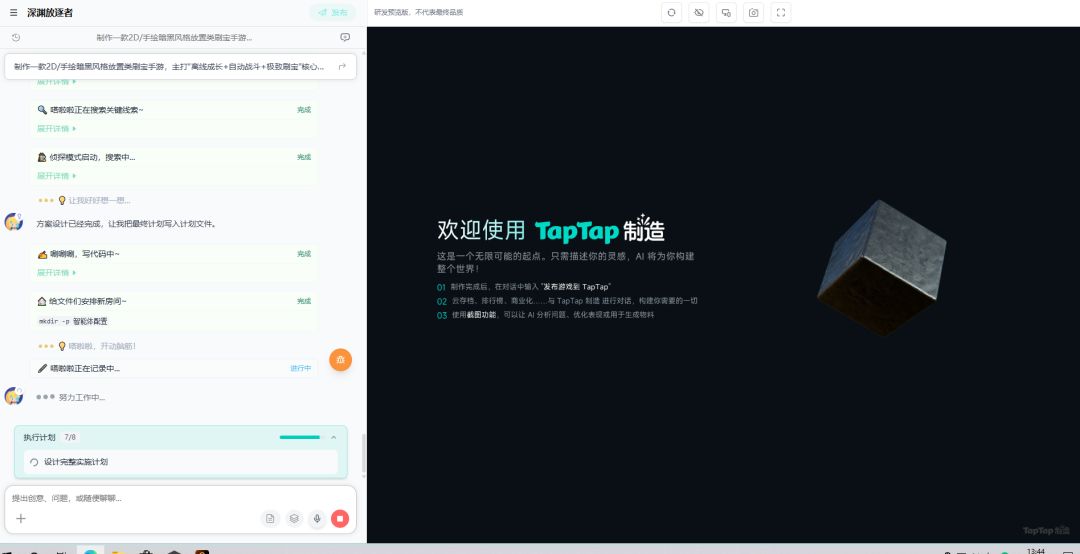This screenshot has height=554, width=1080.
Task: Click the assistant avatar next to 努力工作中
Action: (13, 396)
